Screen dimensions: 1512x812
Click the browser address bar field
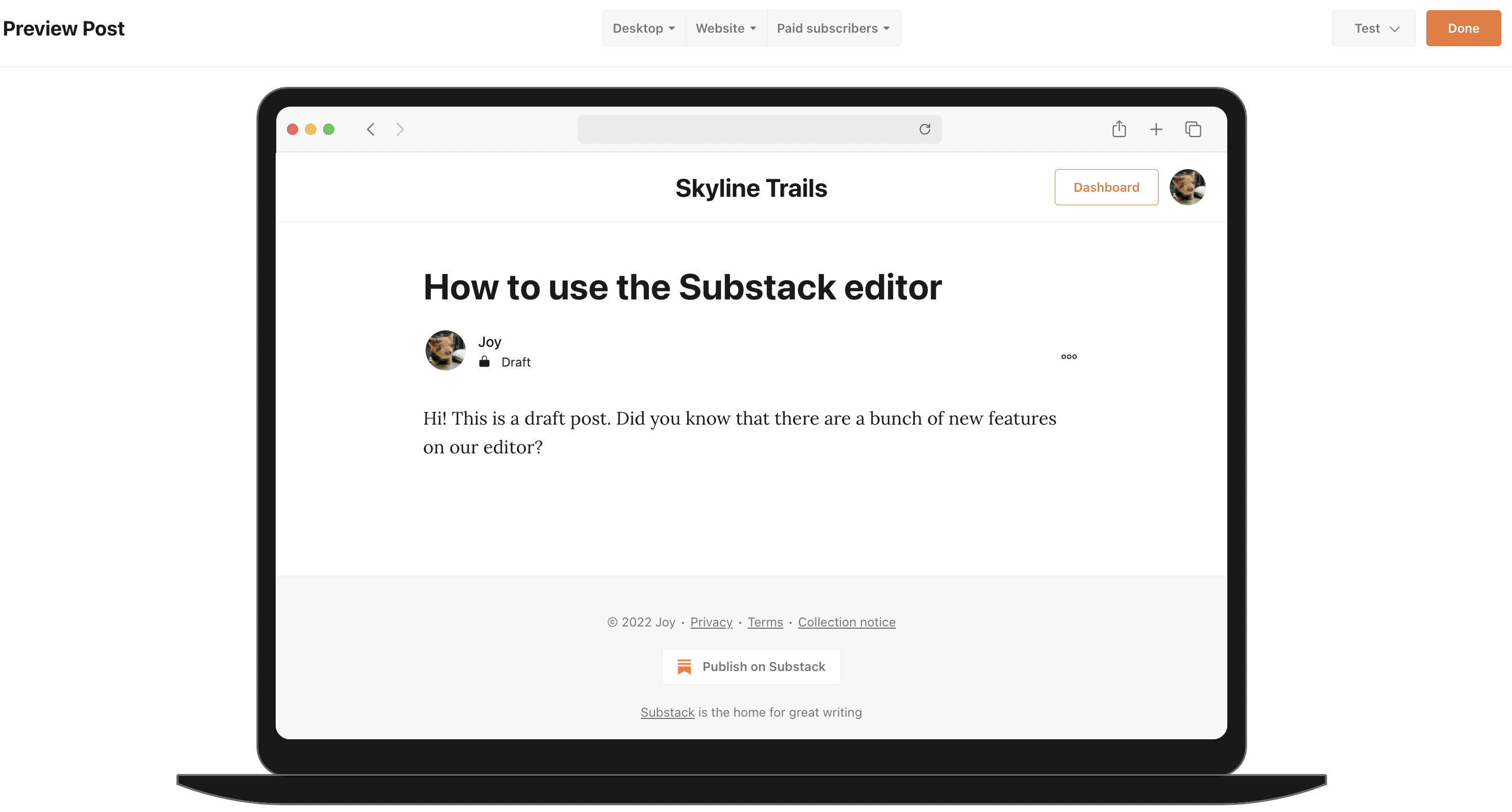[x=759, y=129]
